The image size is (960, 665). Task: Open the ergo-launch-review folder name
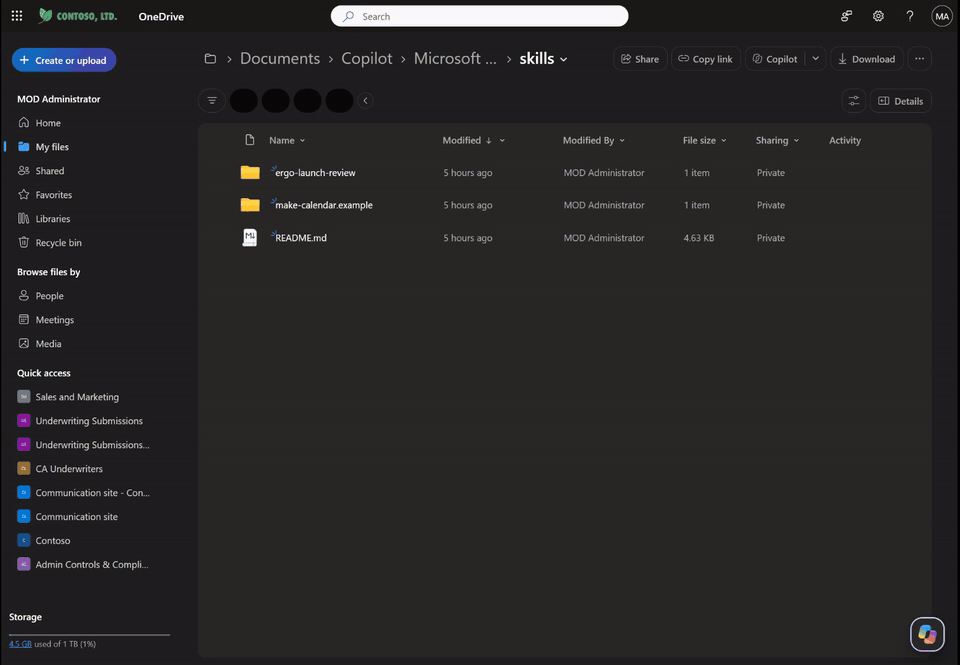coord(315,173)
